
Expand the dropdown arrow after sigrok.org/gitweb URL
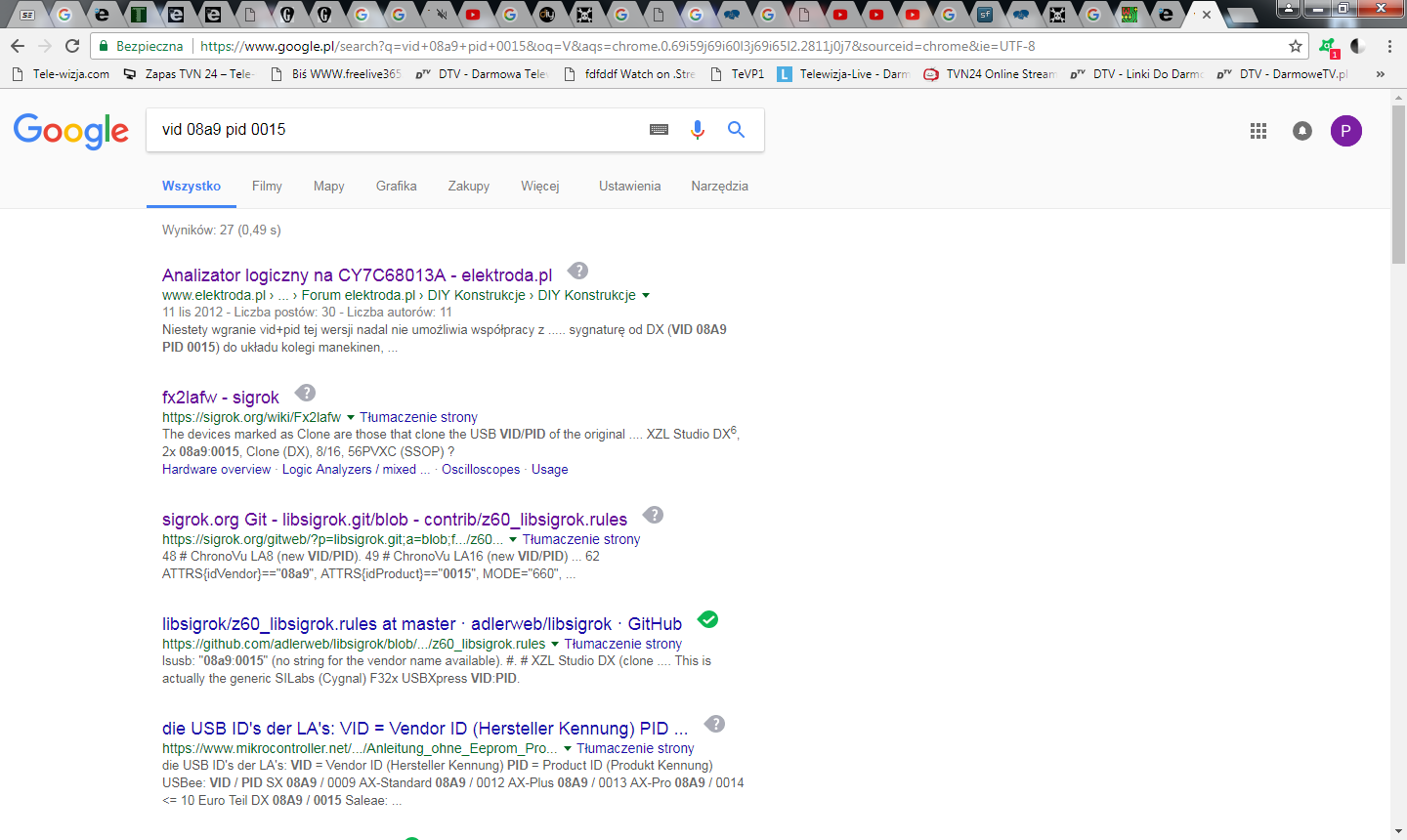[x=513, y=539]
